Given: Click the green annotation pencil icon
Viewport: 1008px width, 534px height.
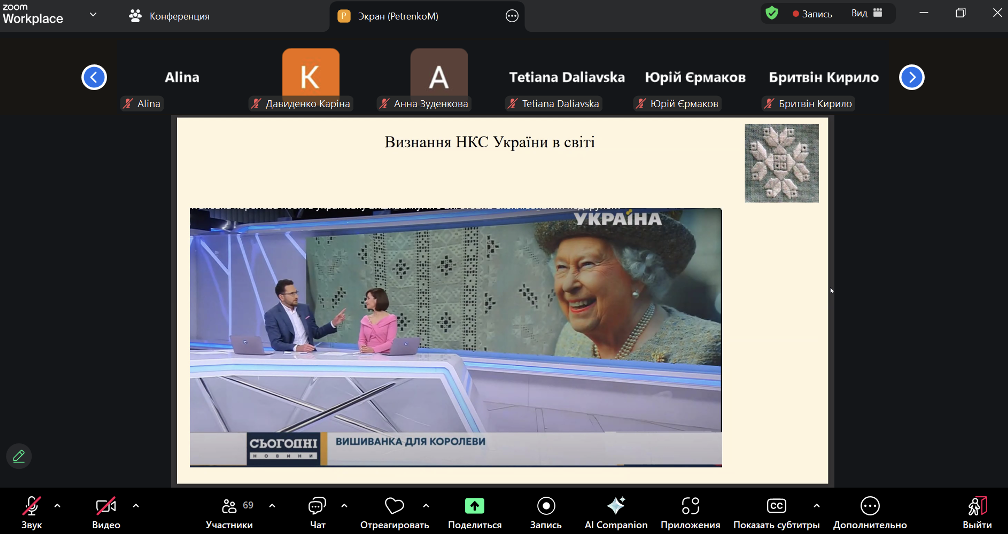Looking at the screenshot, I should tap(18, 456).
